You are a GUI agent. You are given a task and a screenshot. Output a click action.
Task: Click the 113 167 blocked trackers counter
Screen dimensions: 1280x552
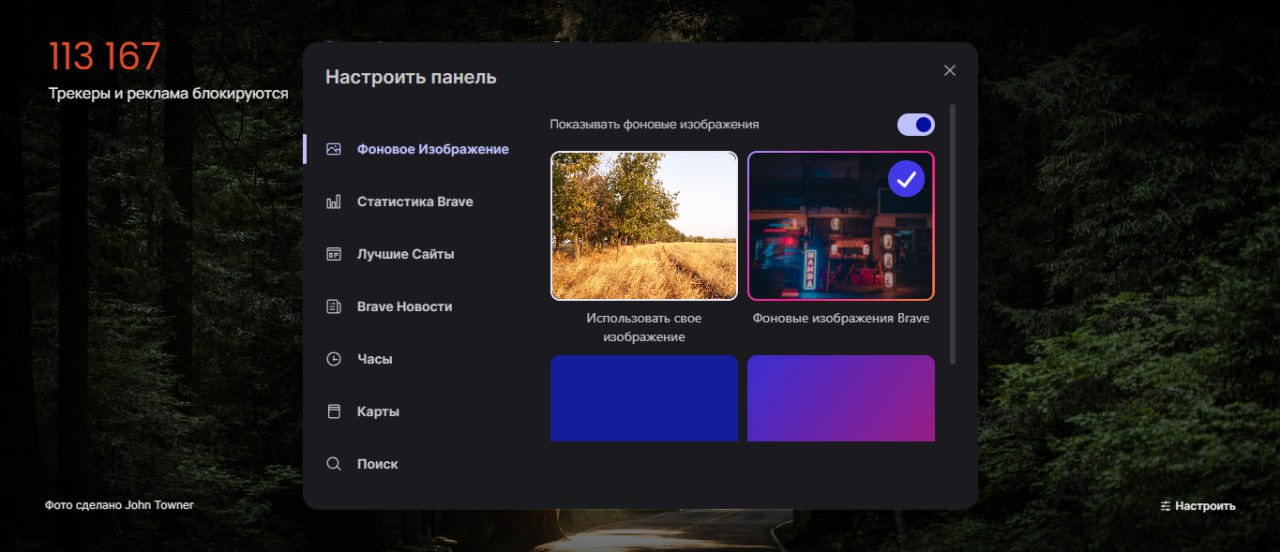pos(105,57)
